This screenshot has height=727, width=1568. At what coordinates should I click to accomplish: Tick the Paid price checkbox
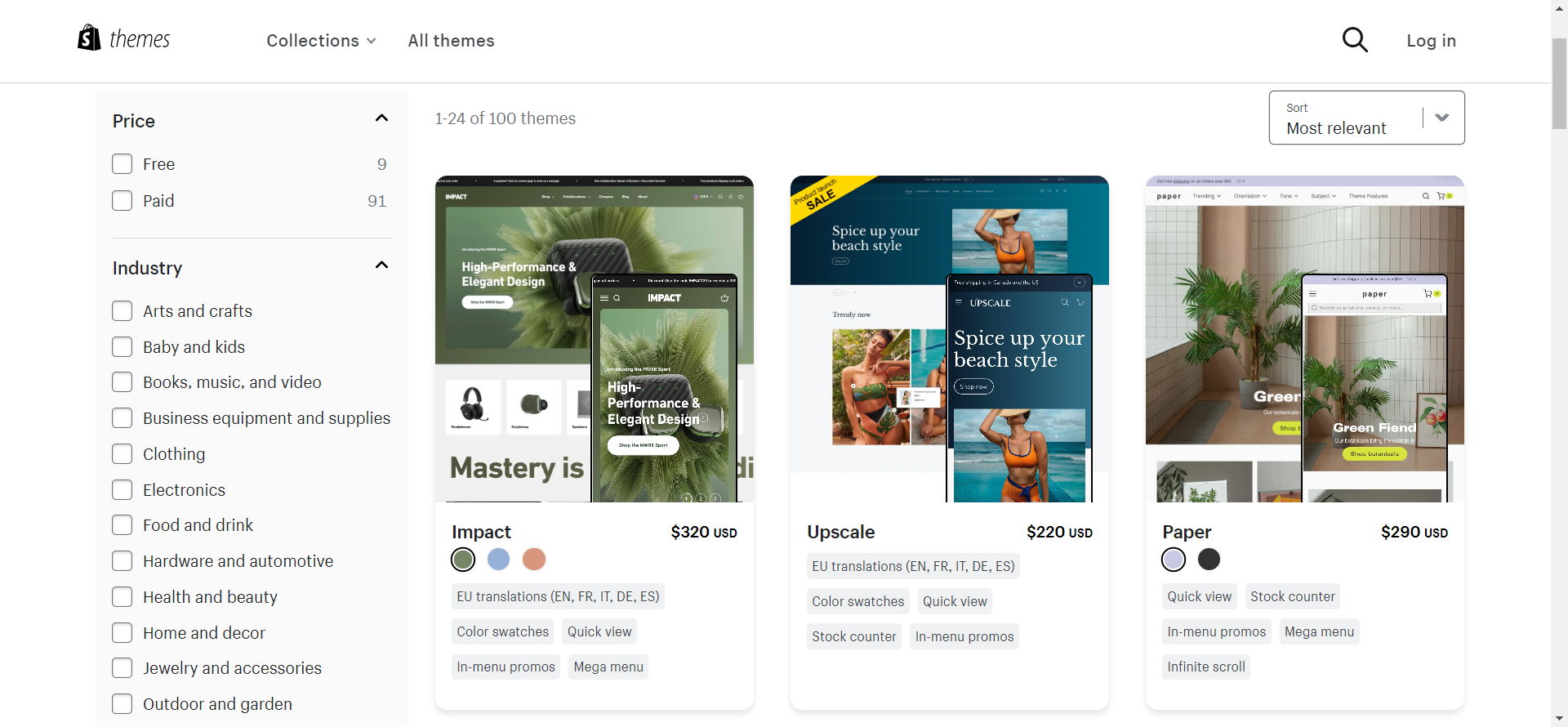(x=122, y=201)
